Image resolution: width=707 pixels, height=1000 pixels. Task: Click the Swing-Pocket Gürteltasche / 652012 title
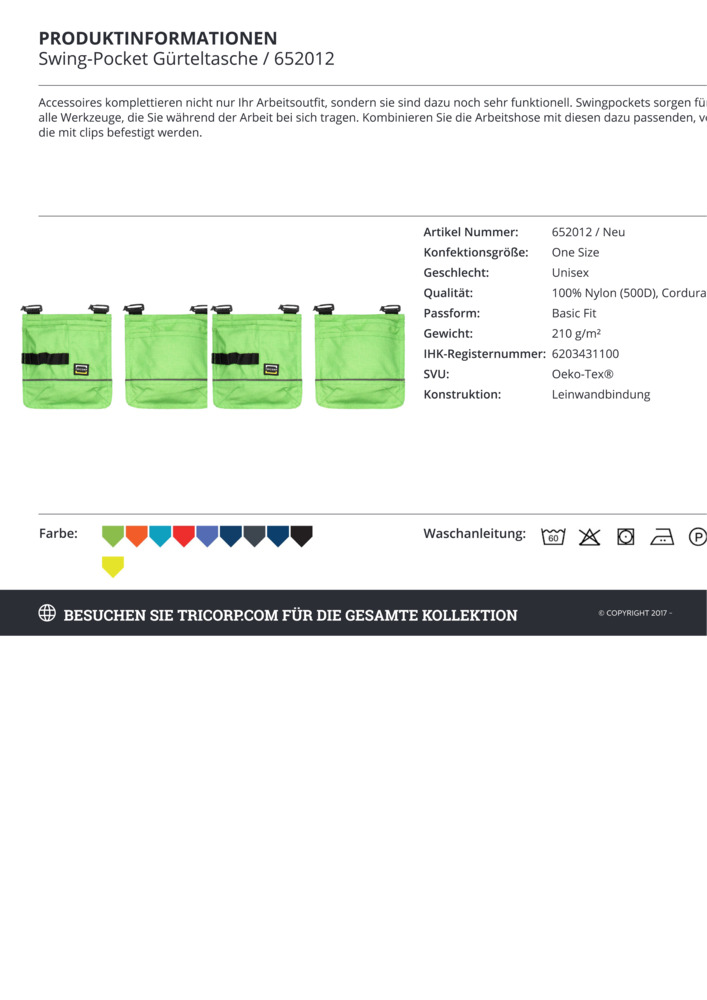[186, 59]
